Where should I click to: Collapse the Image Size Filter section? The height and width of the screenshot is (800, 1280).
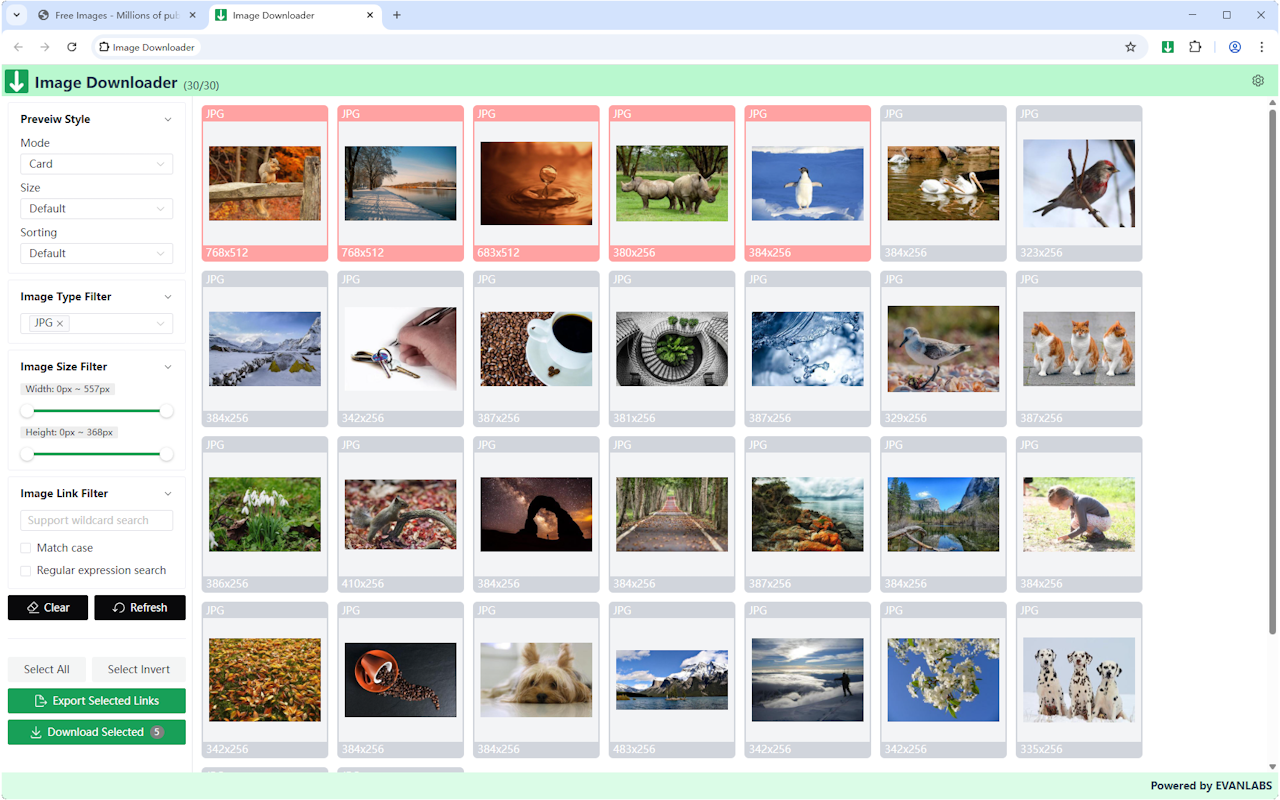click(x=168, y=367)
